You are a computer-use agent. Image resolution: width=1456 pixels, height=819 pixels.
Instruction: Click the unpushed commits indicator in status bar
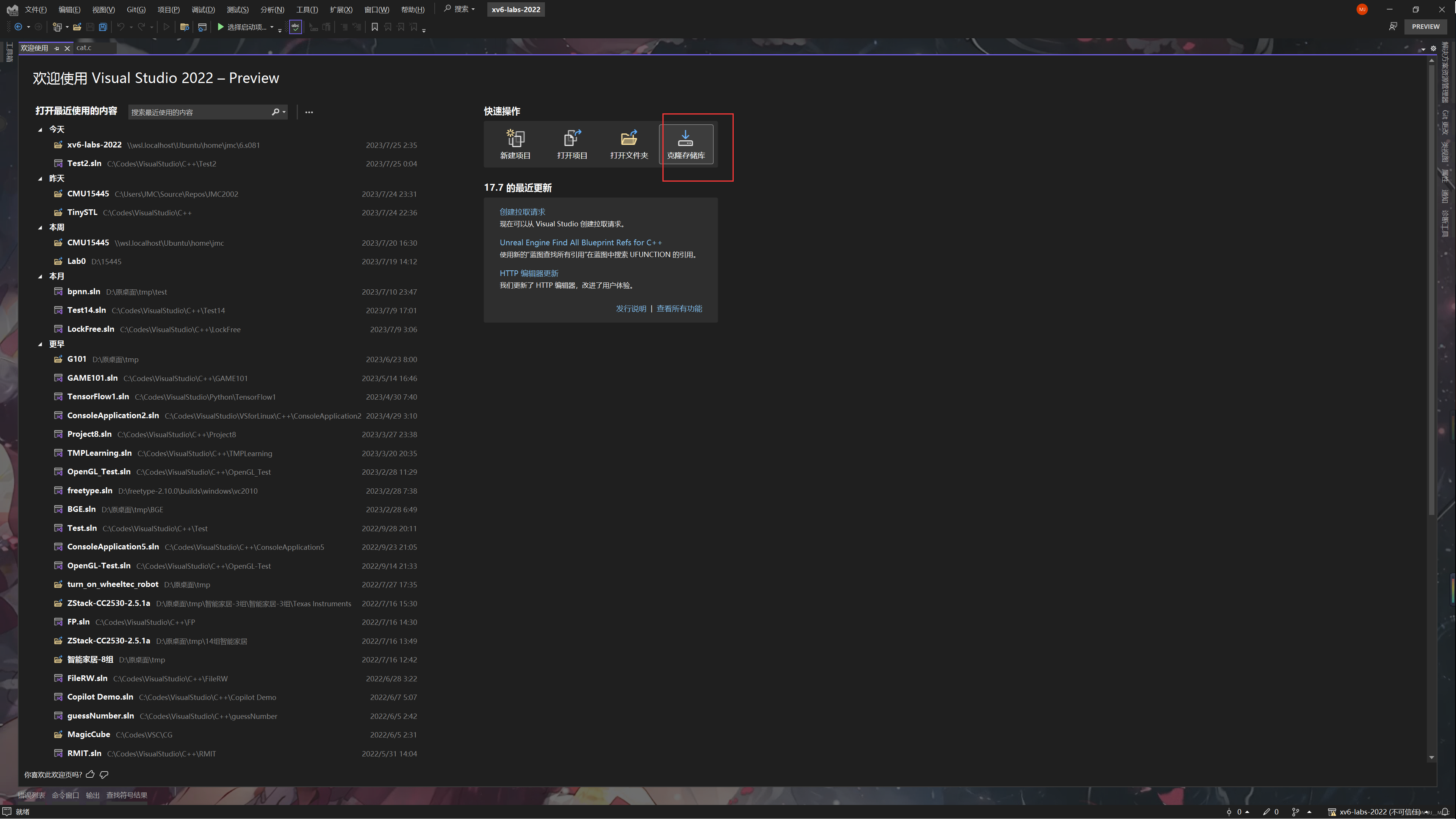pyautogui.click(x=1238, y=812)
